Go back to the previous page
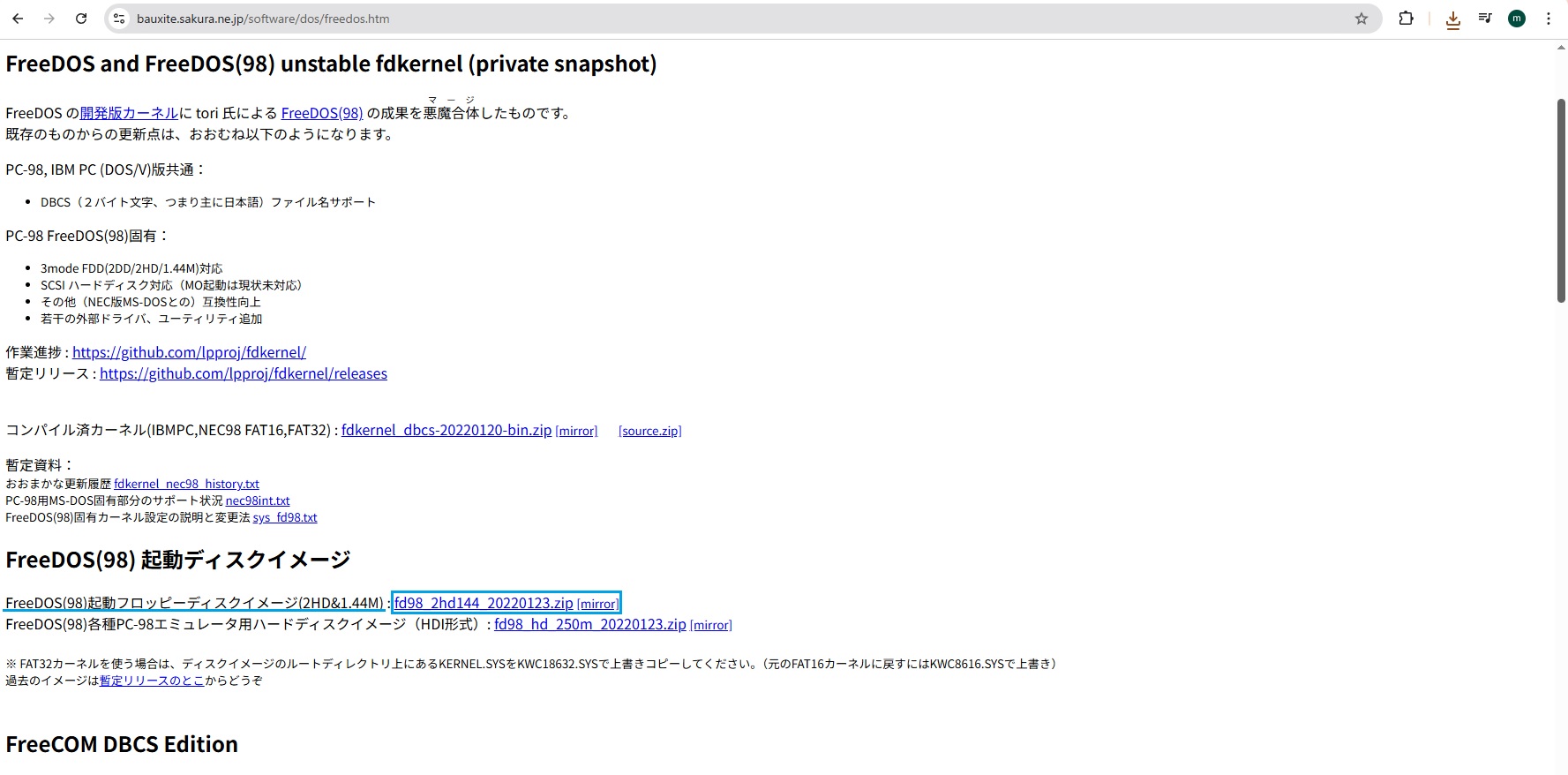1568x775 pixels. click(18, 19)
